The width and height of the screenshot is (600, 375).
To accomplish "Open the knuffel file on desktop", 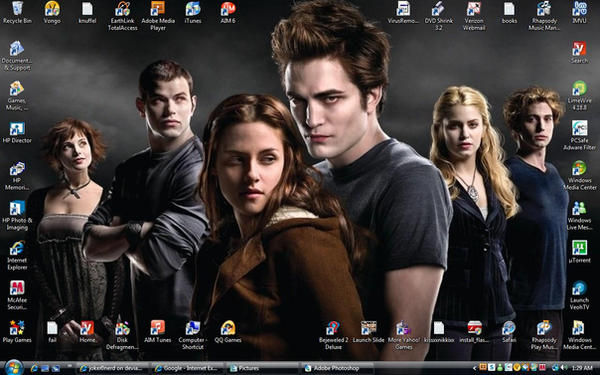I will coord(87,13).
